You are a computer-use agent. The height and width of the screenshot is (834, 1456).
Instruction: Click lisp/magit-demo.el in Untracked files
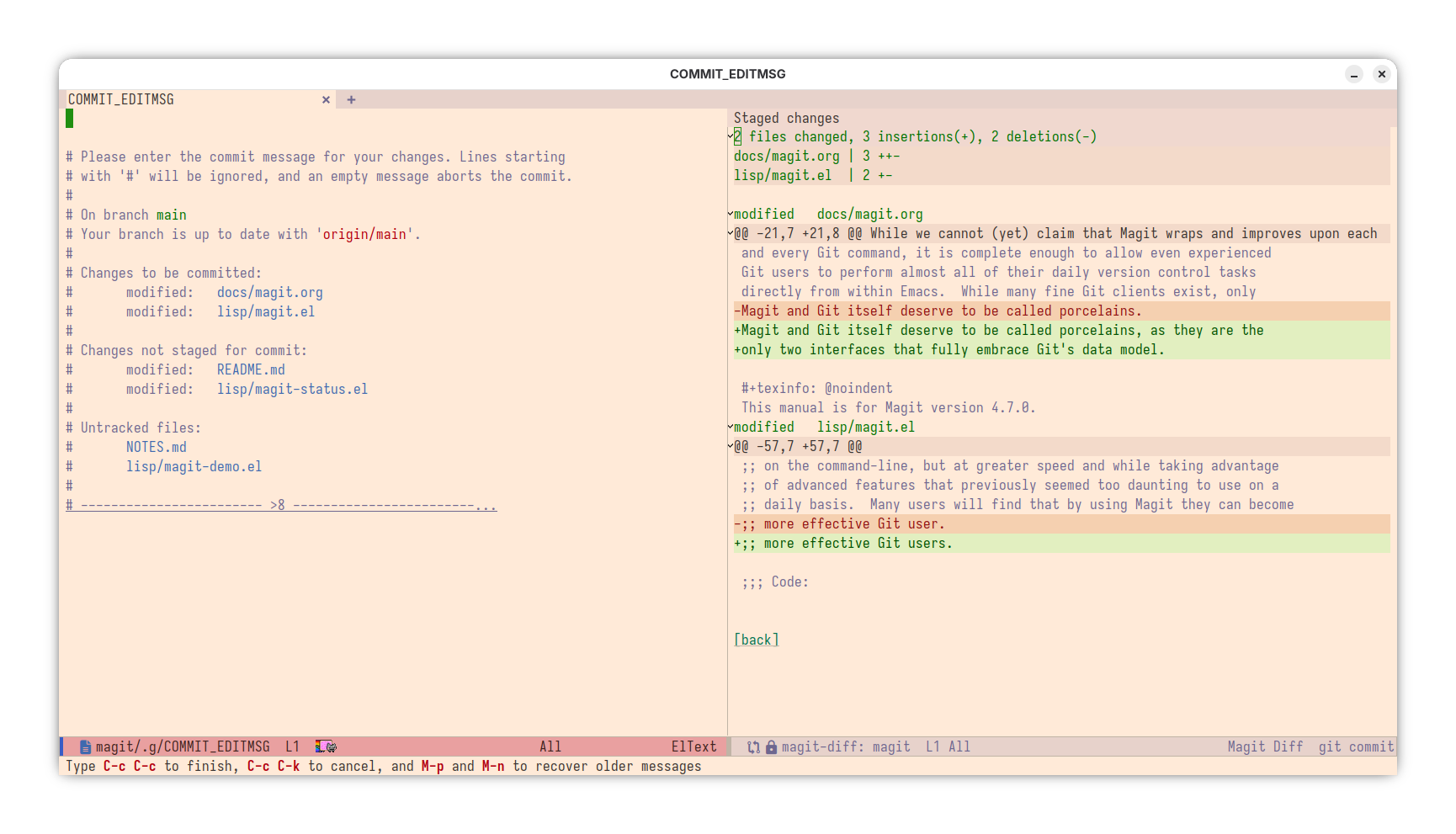click(194, 466)
